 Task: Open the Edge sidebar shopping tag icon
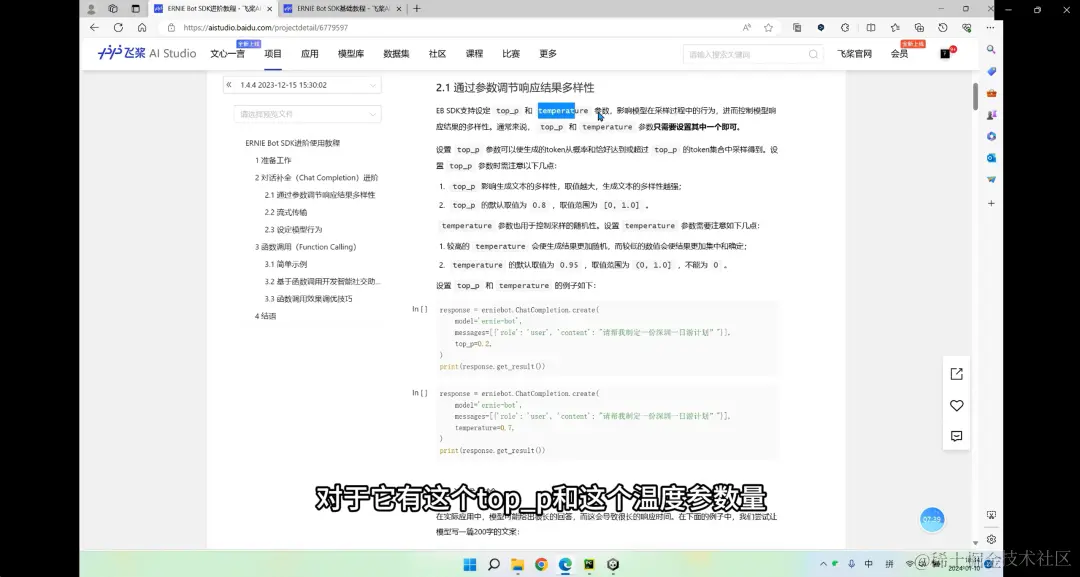coord(991,72)
